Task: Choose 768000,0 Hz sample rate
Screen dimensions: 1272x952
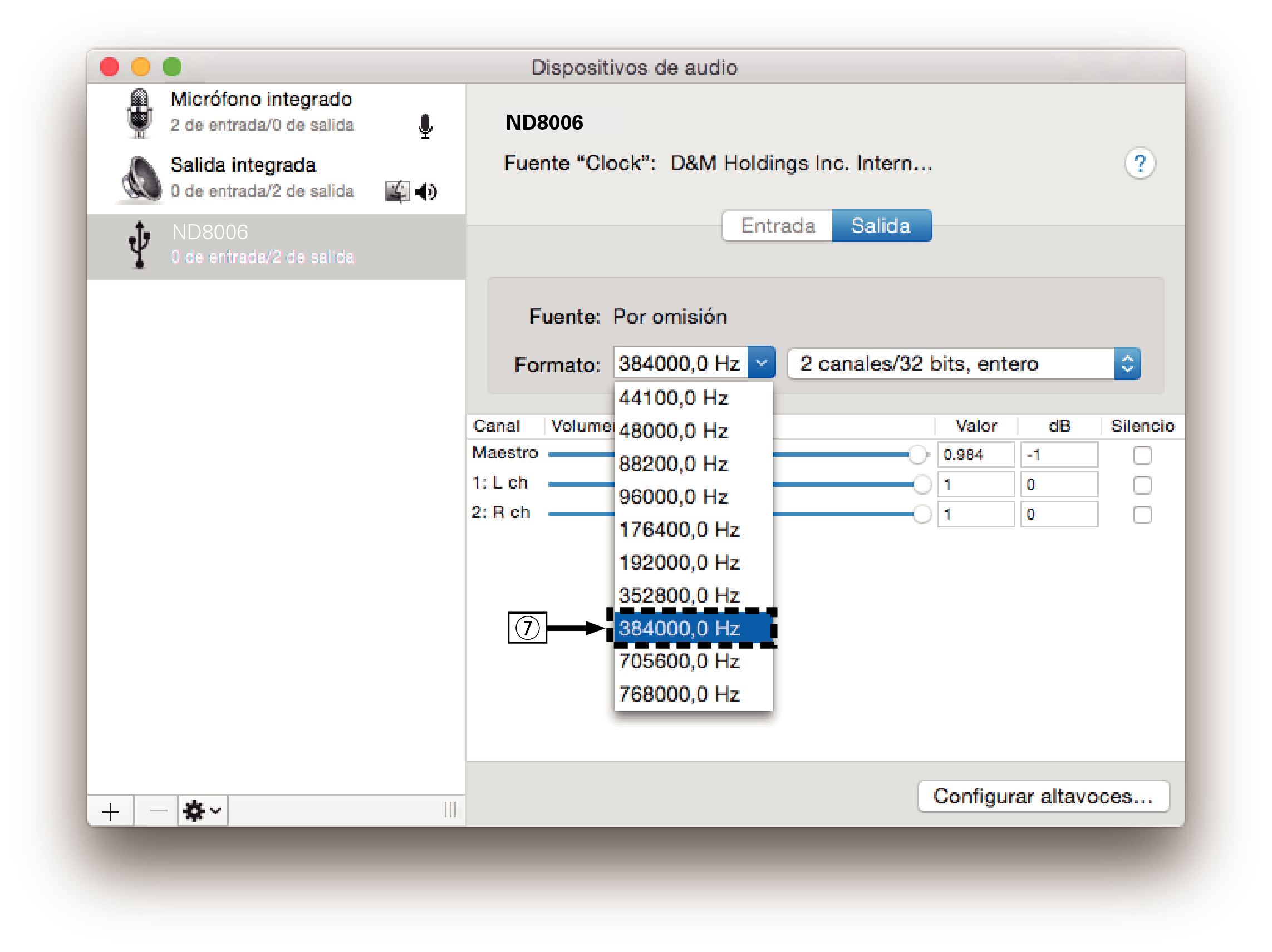Action: pyautogui.click(x=693, y=694)
